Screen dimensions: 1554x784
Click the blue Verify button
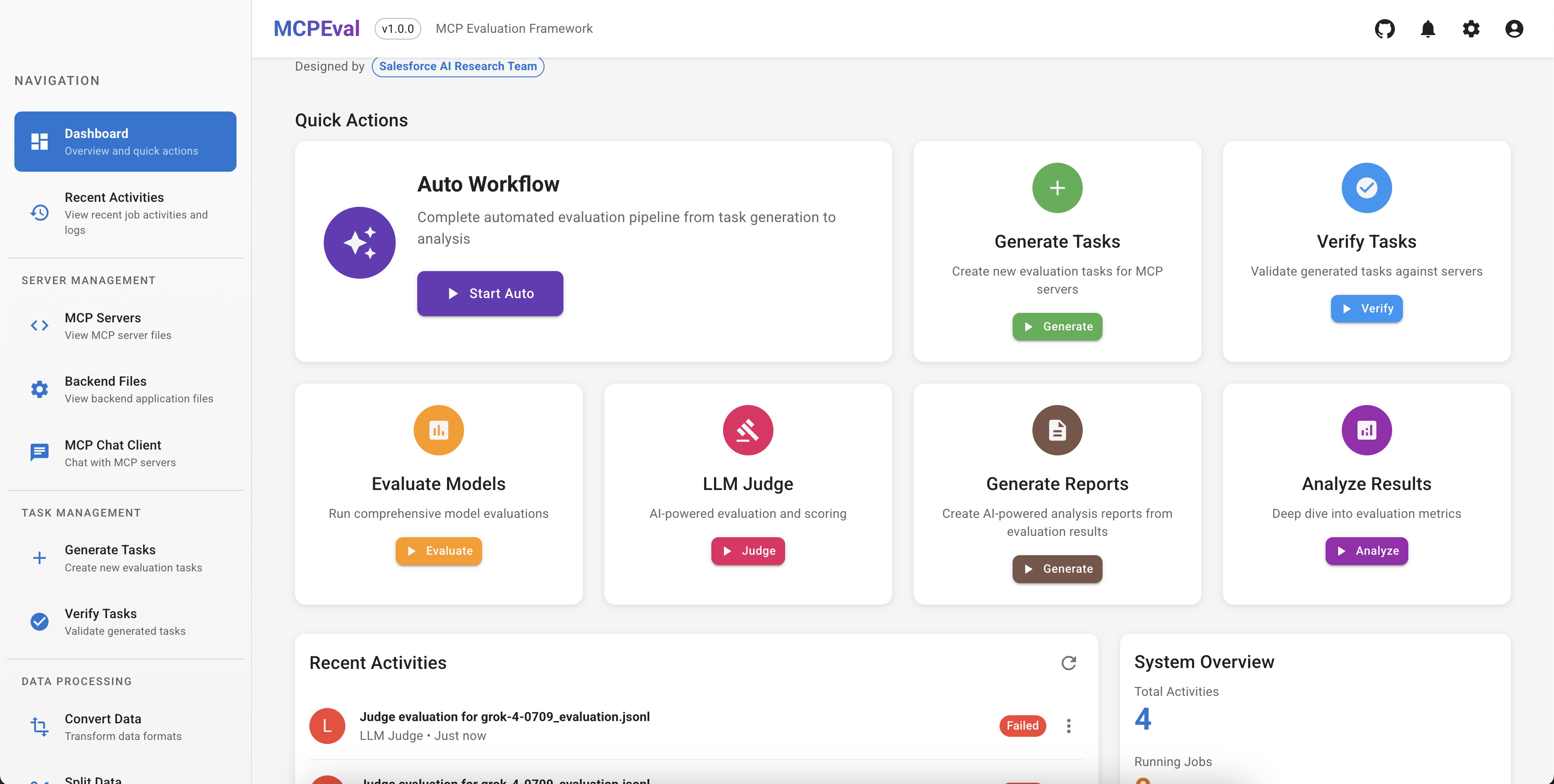pos(1366,308)
